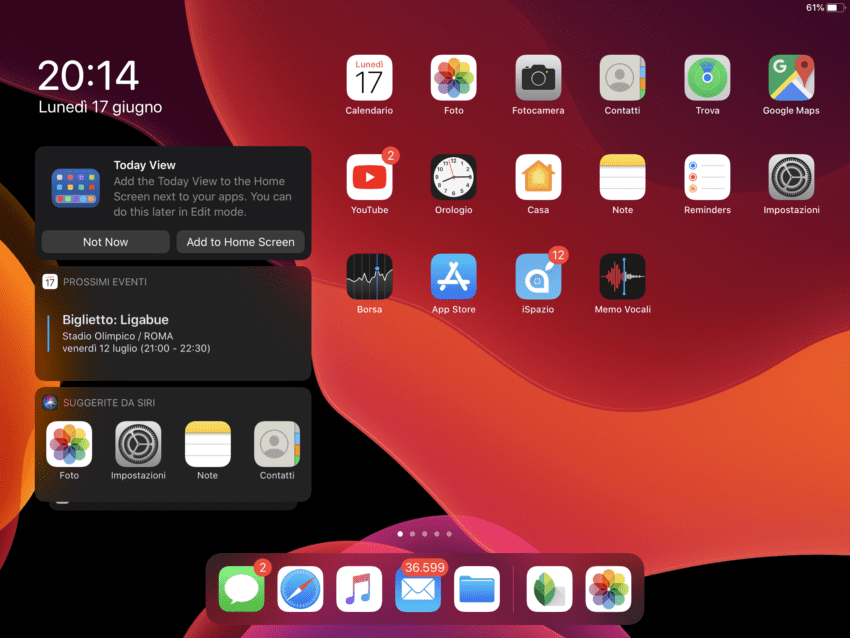Image resolution: width=850 pixels, height=638 pixels.
Task: Open Snapseed in the dock's recent apps
Action: [x=549, y=589]
